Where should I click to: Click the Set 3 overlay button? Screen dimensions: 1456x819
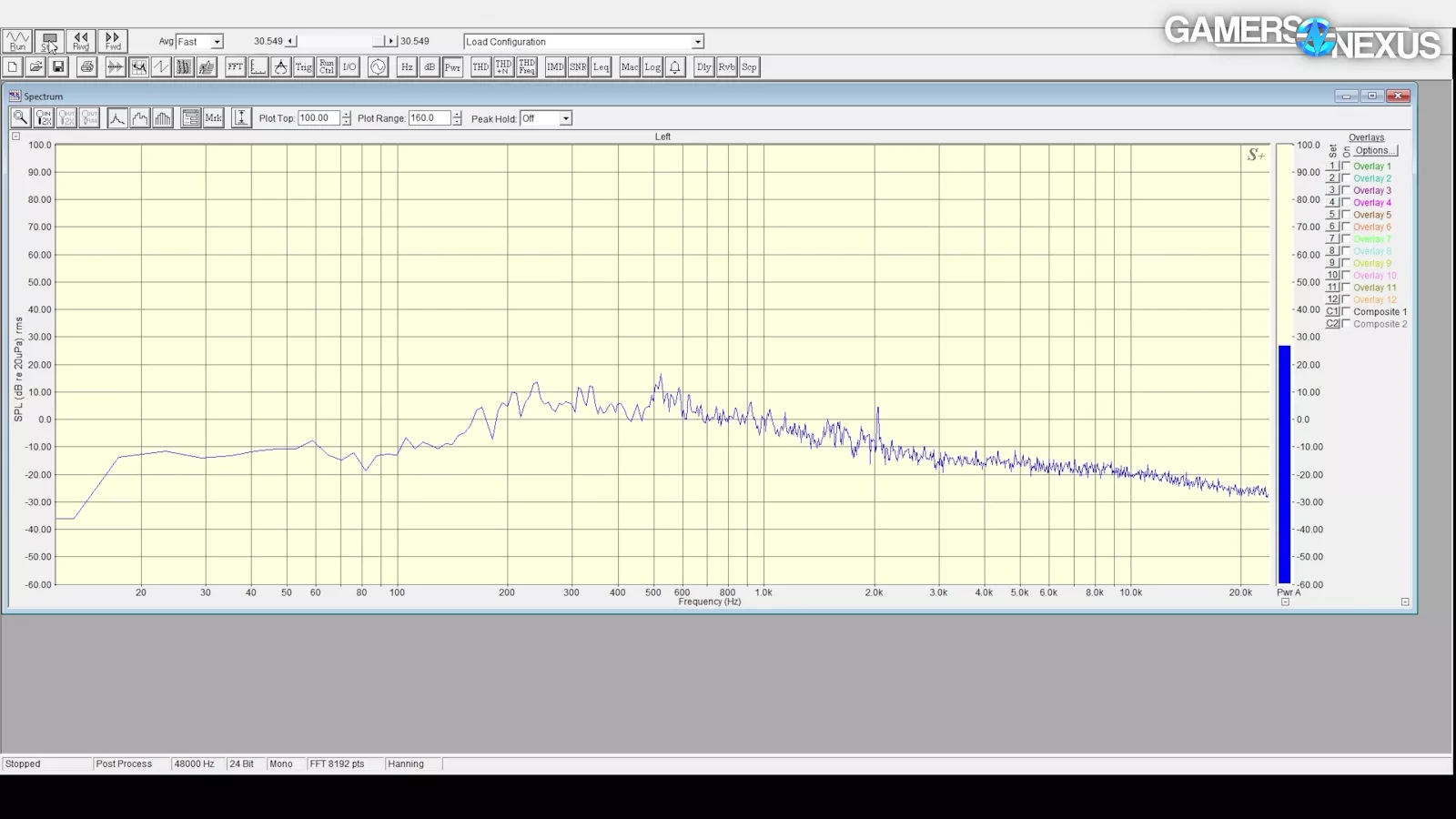[1332, 191]
